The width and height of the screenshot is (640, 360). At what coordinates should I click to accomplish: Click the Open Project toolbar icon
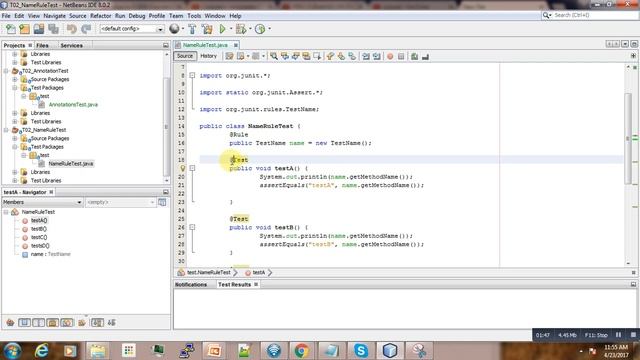pyautogui.click(x=39, y=29)
